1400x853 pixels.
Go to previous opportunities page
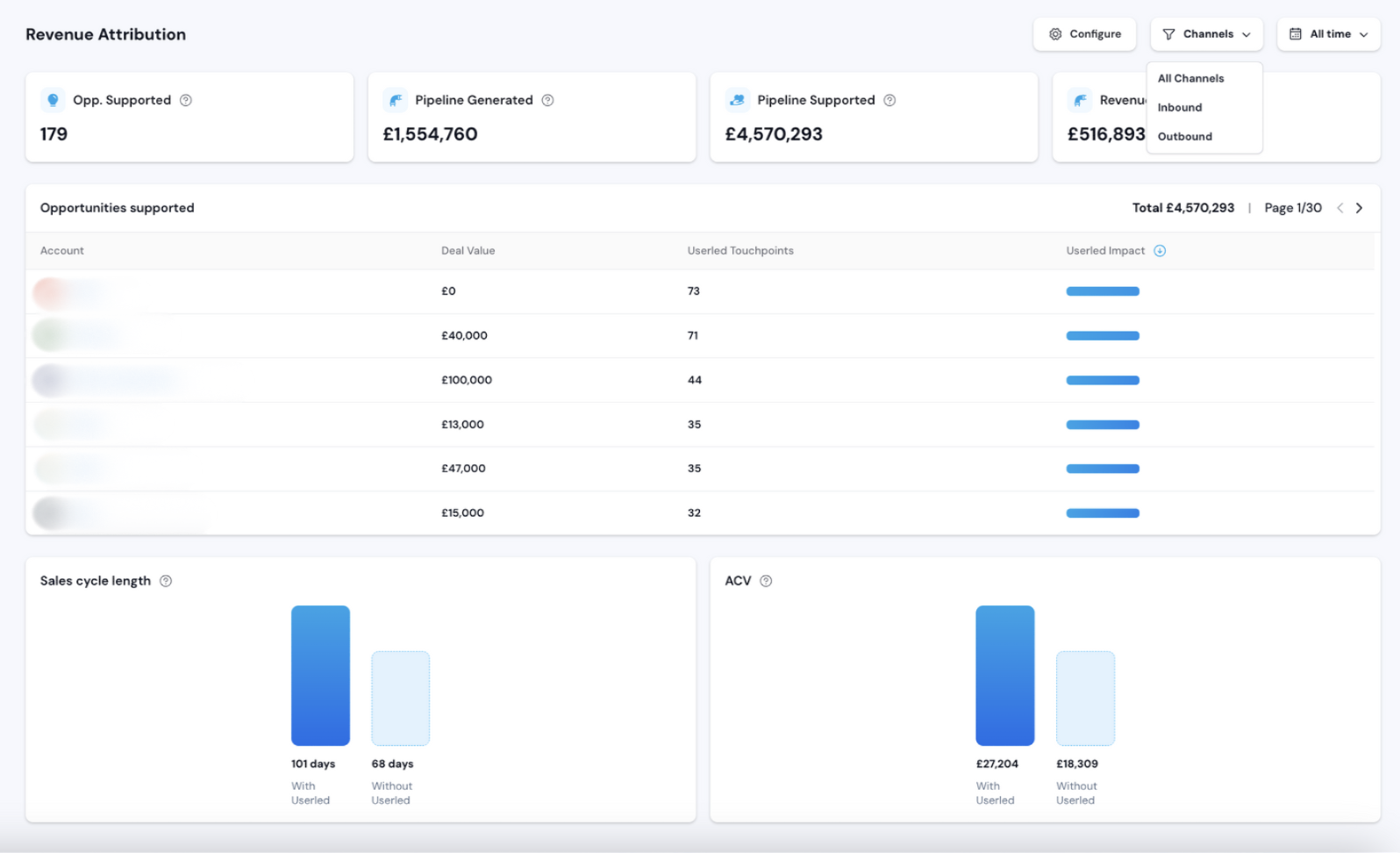pyautogui.click(x=1339, y=208)
